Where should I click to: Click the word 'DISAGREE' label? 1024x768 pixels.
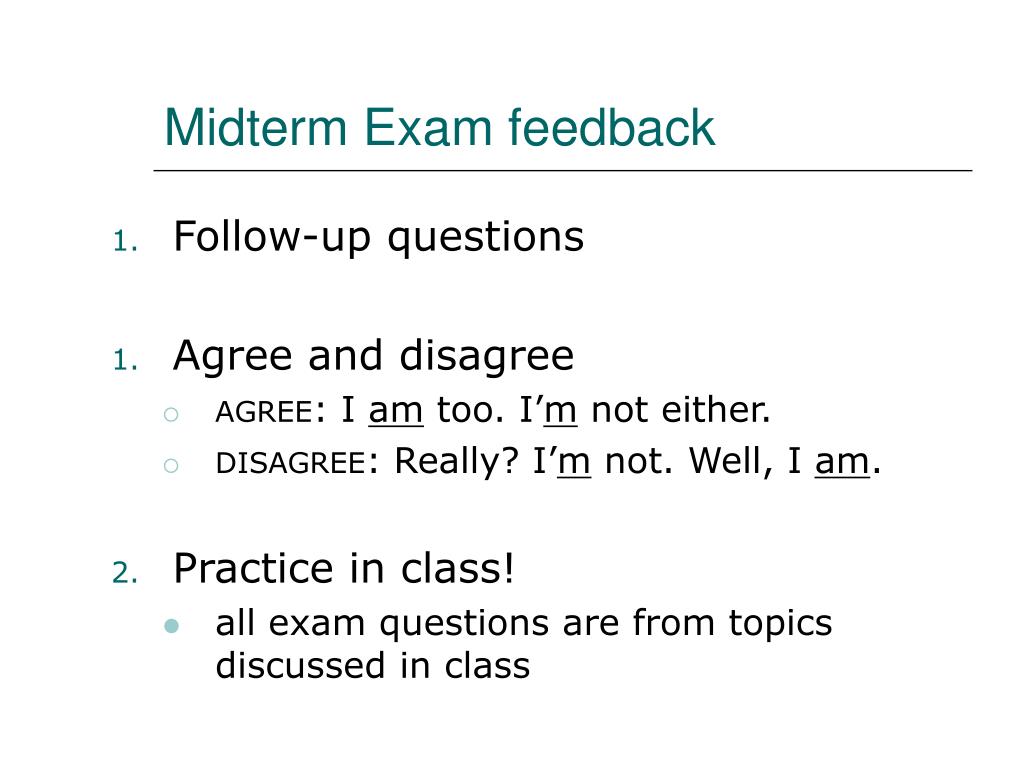click(x=291, y=463)
